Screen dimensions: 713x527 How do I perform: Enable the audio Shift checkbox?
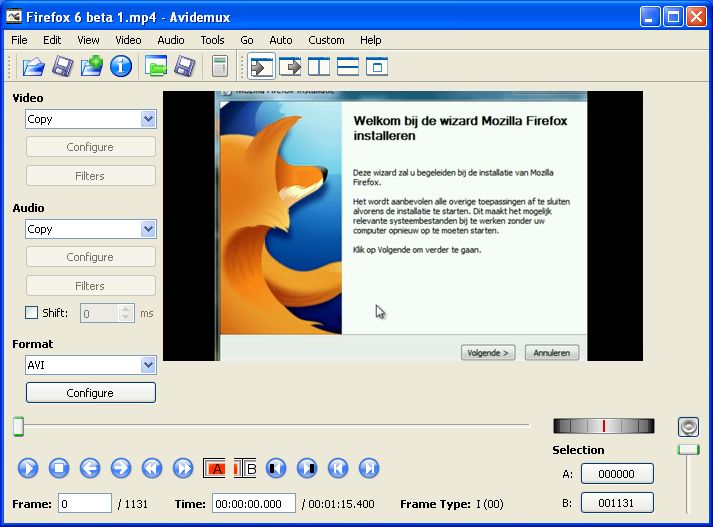(x=31, y=313)
